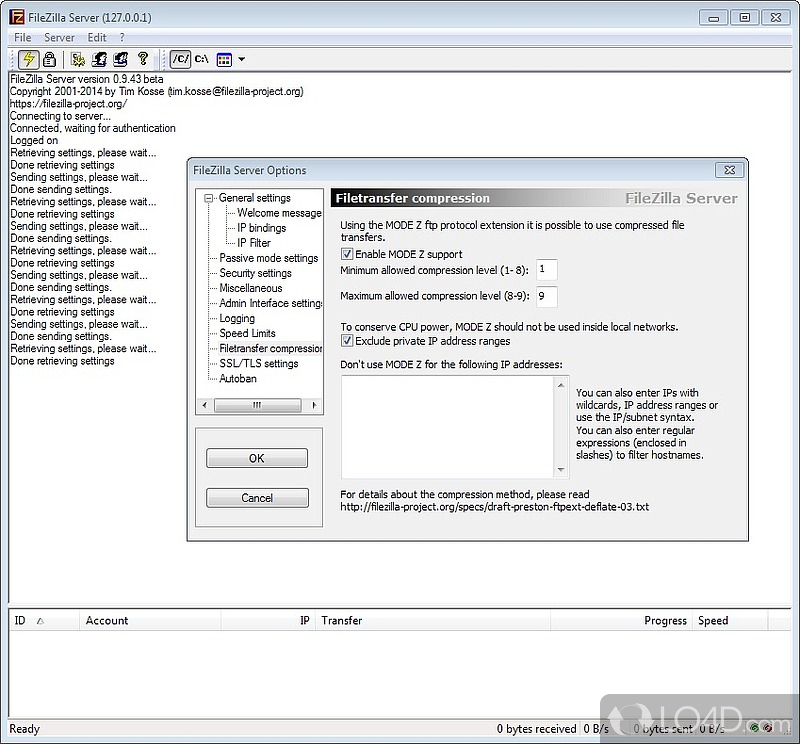The image size is (800, 744).
Task: Click the question mark help icon
Action: point(143,60)
